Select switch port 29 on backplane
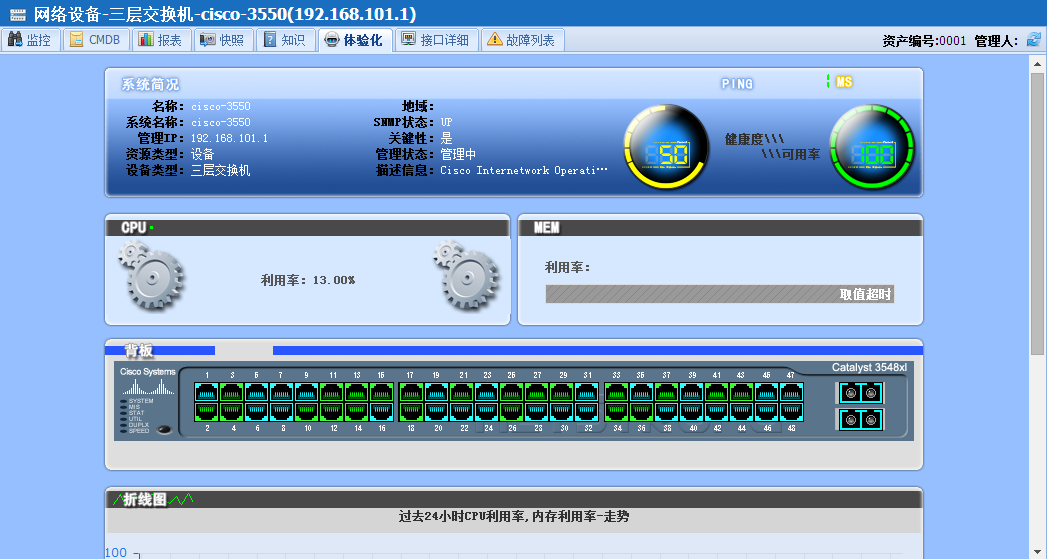 coord(562,391)
